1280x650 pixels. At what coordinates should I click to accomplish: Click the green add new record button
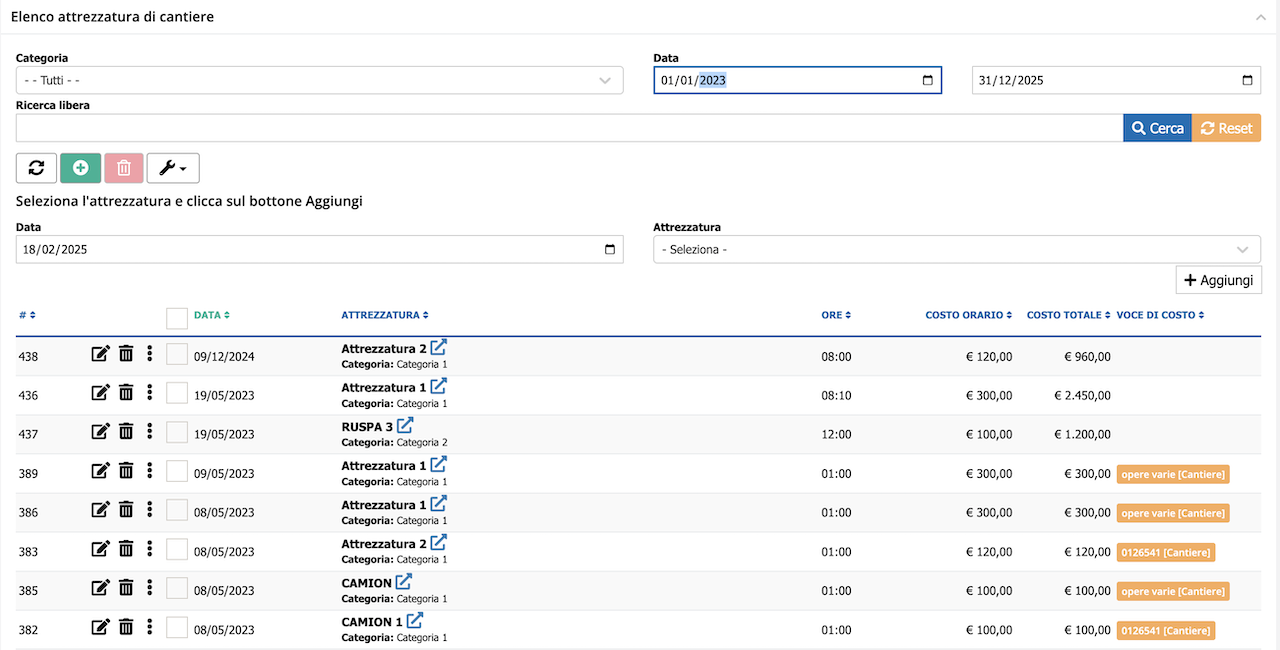tap(80, 168)
